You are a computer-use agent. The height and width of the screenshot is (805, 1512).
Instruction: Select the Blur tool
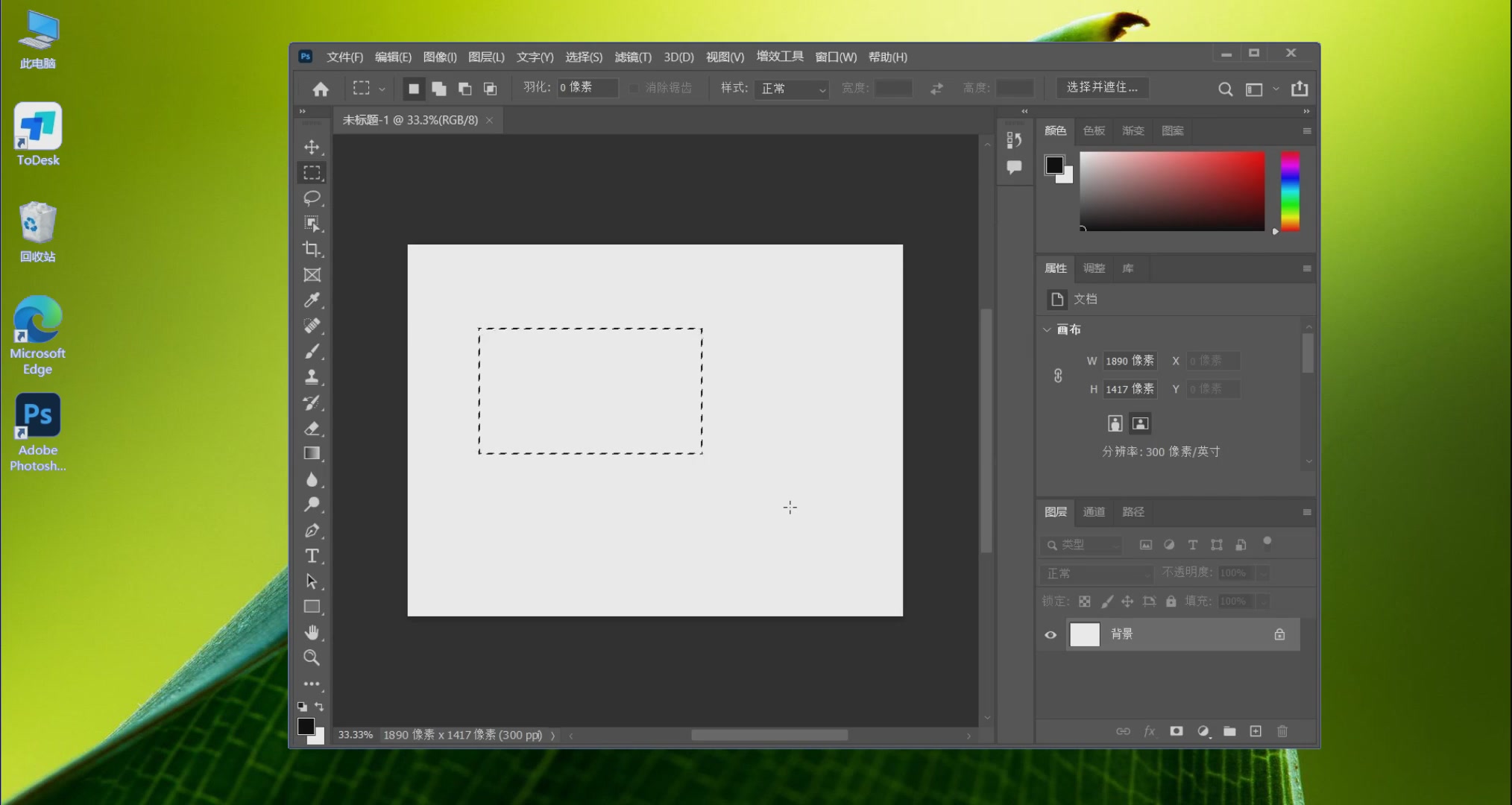coord(312,479)
